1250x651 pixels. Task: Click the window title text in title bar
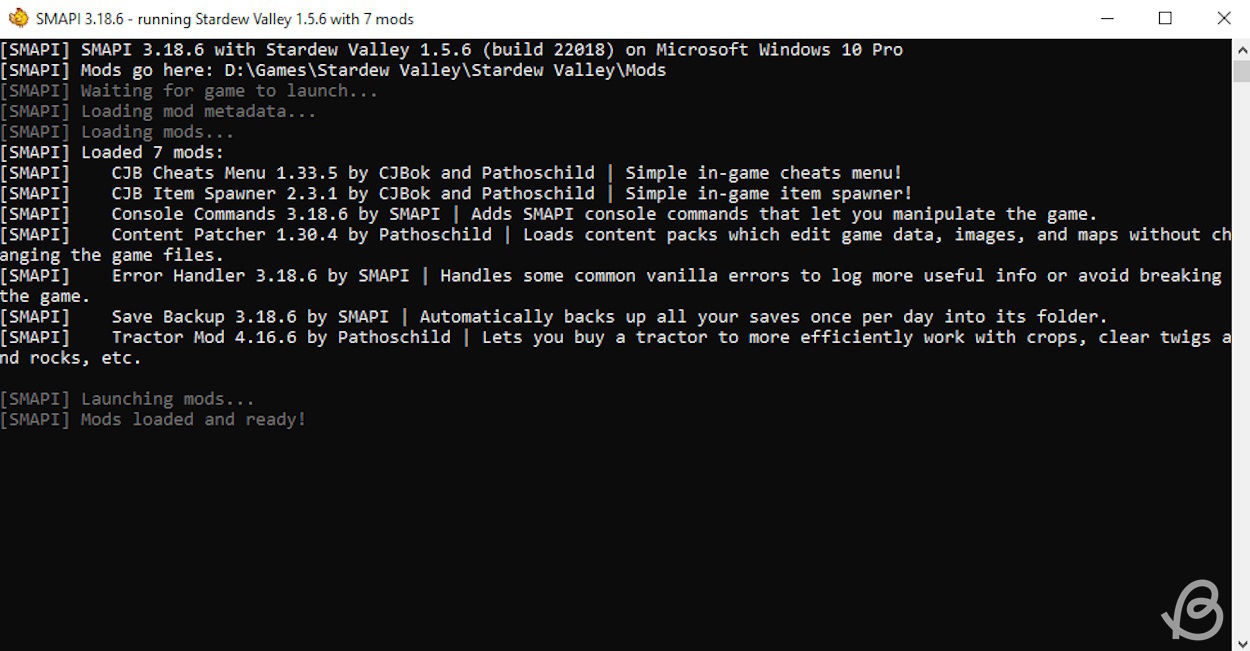(225, 19)
